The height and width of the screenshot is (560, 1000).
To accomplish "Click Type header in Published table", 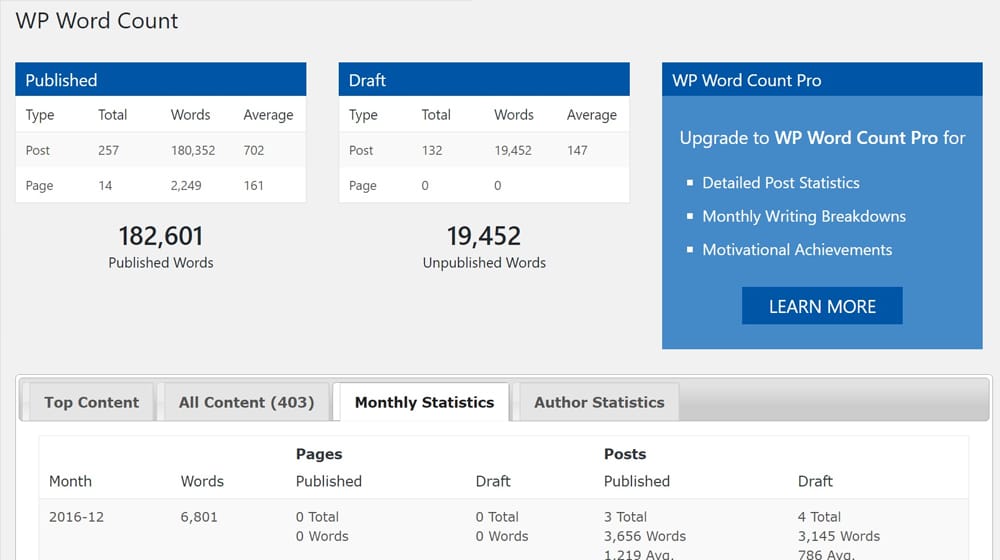I will tap(40, 115).
